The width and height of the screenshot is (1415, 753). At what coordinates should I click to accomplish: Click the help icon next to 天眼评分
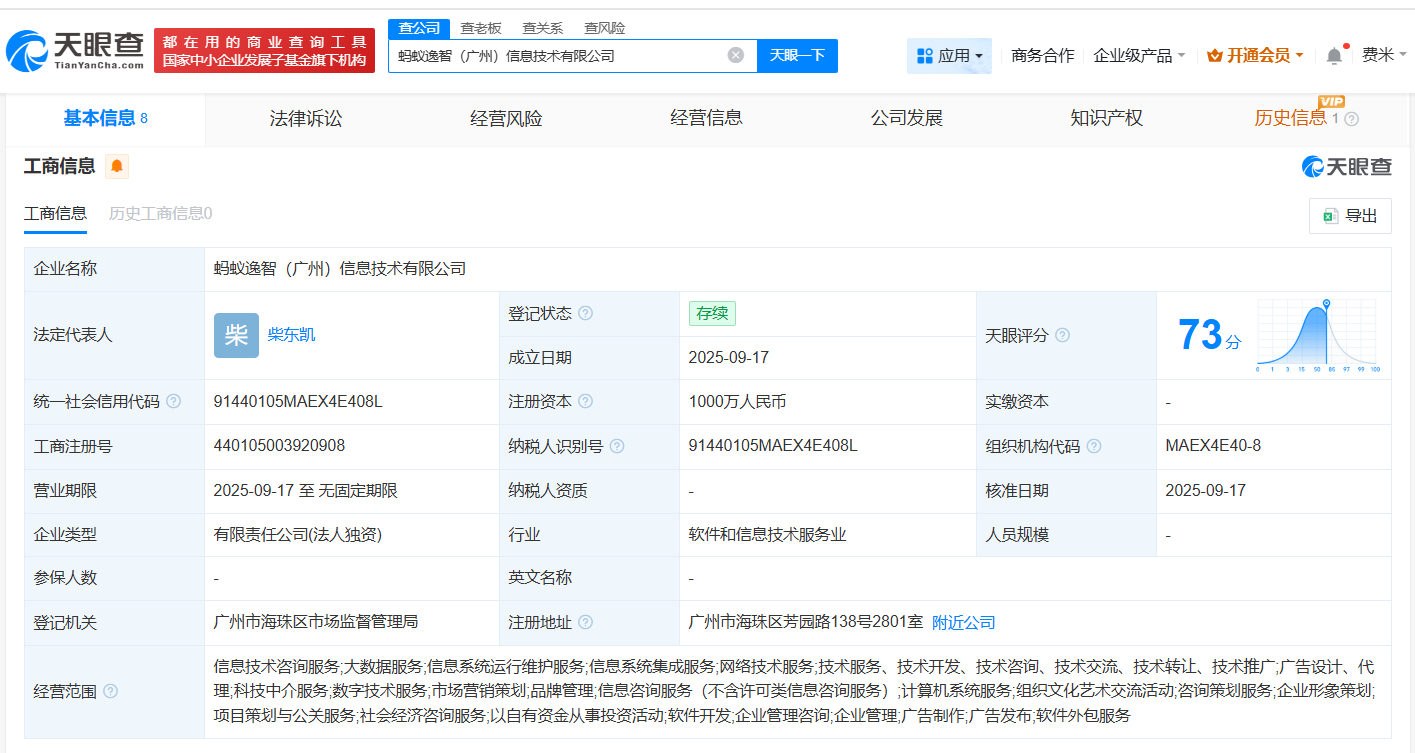(1063, 336)
